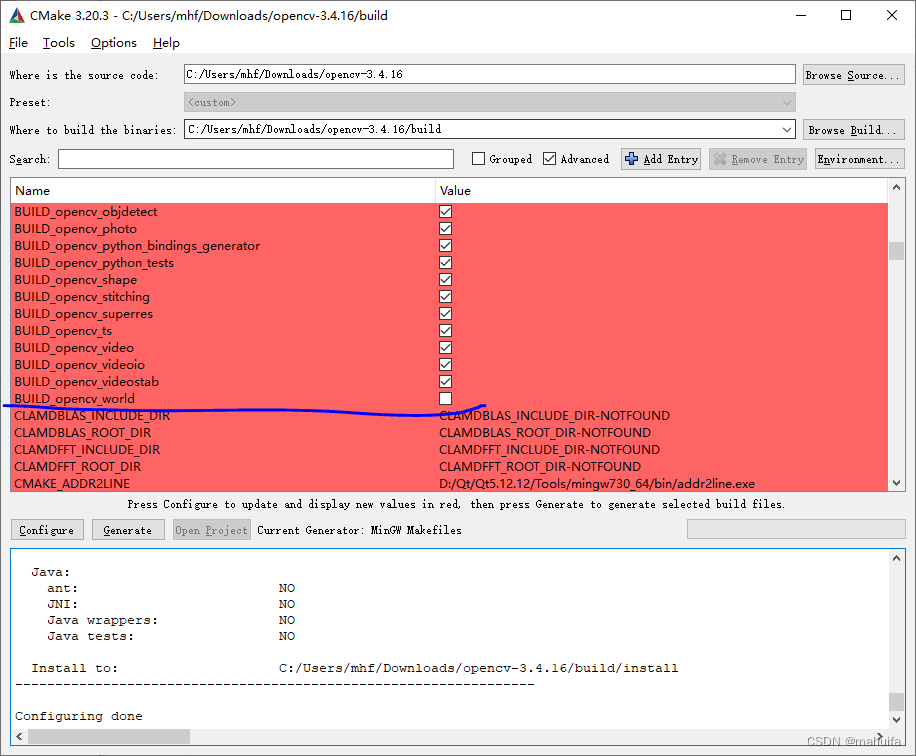Click output log horizontal scrollbar left arrow
Image resolution: width=916 pixels, height=756 pixels.
click(19, 736)
